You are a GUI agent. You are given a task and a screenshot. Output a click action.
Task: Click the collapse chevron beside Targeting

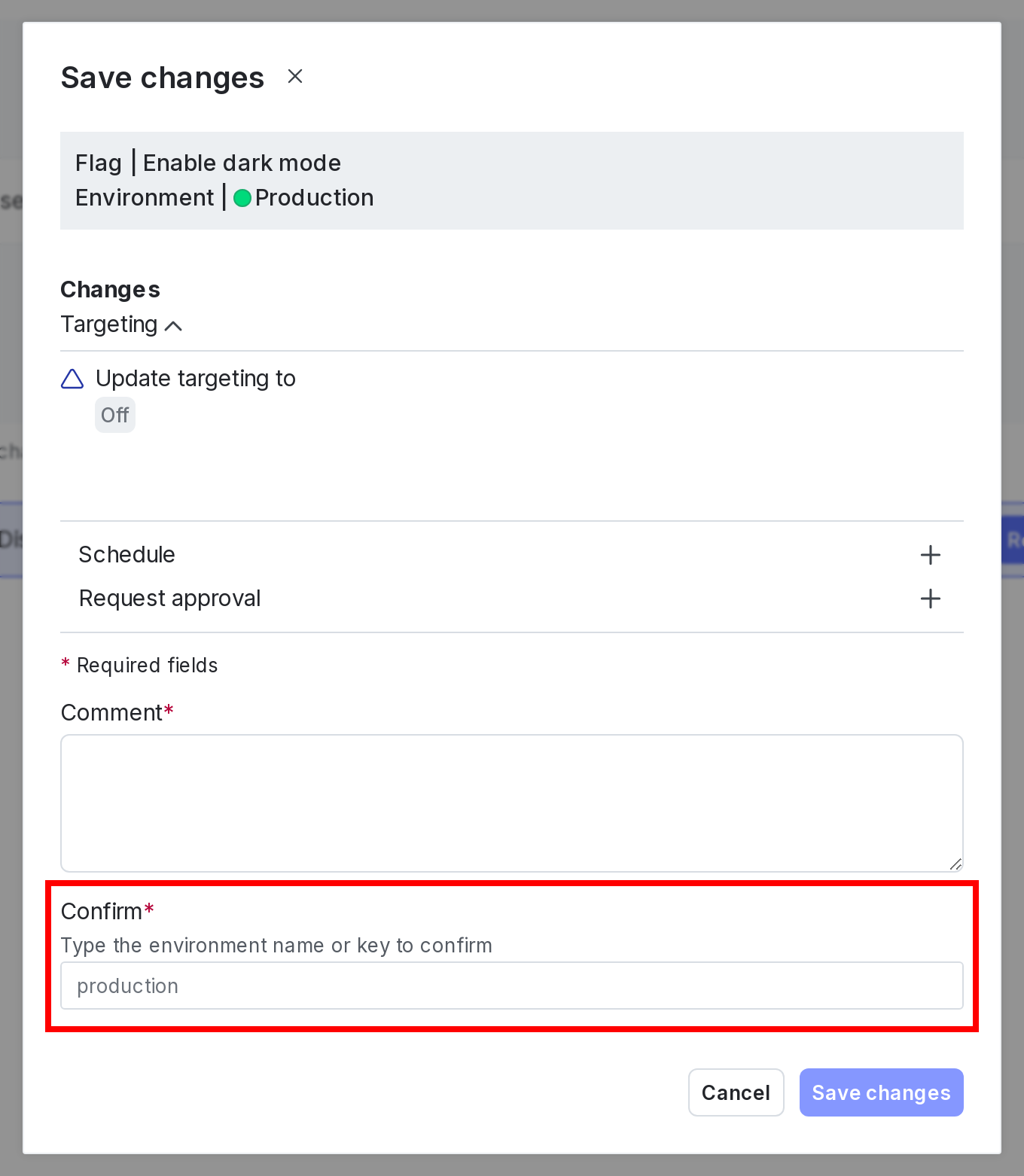pos(174,325)
